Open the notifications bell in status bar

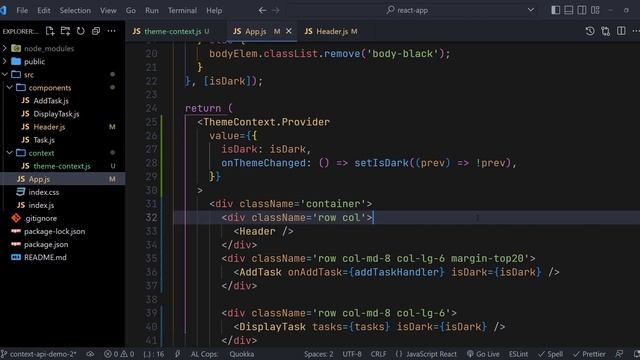[x=636, y=354]
